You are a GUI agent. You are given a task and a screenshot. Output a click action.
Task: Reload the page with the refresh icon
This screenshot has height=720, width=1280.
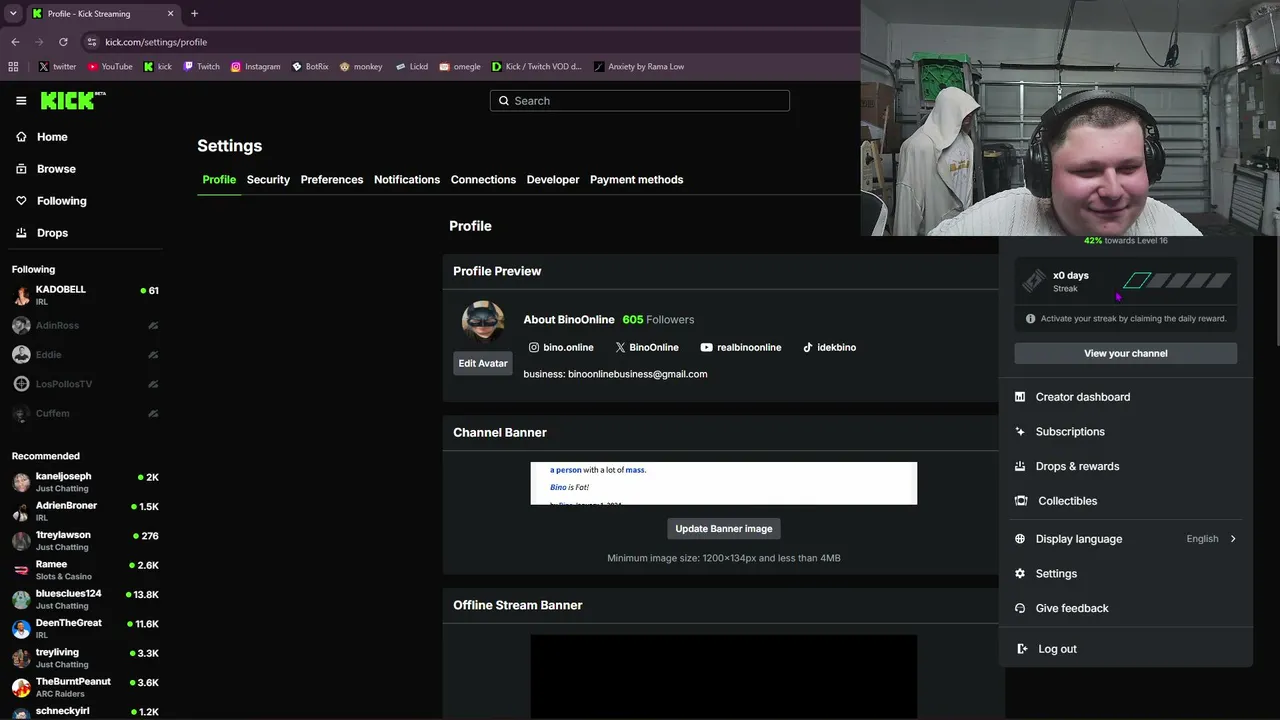pos(63,42)
